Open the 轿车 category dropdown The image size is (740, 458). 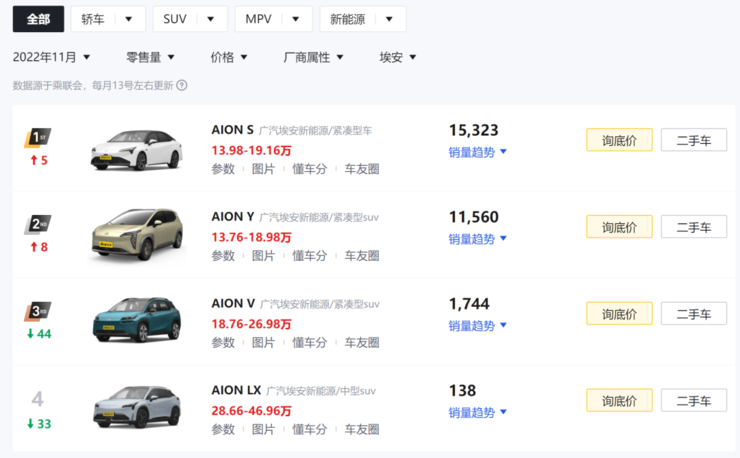[x=108, y=19]
